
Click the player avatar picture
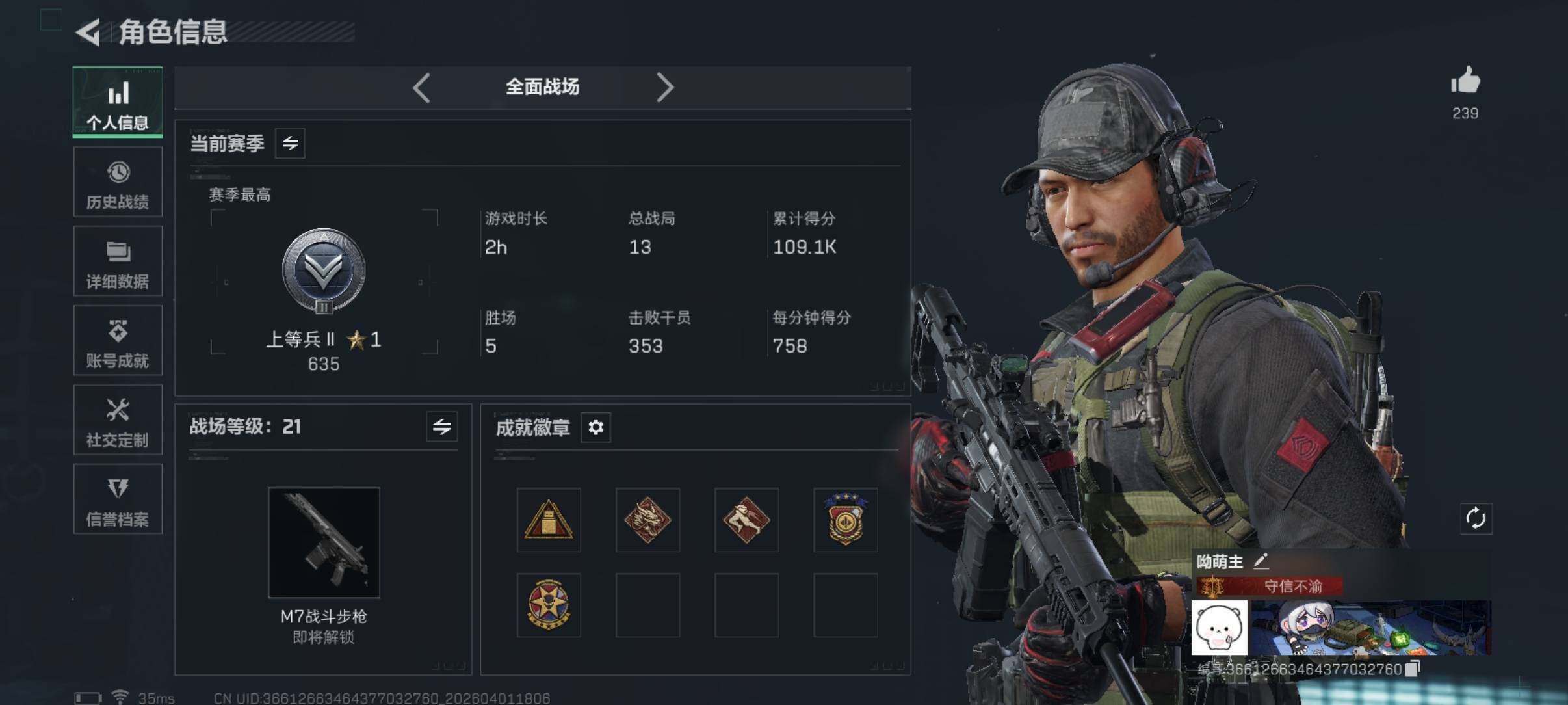point(1220,628)
